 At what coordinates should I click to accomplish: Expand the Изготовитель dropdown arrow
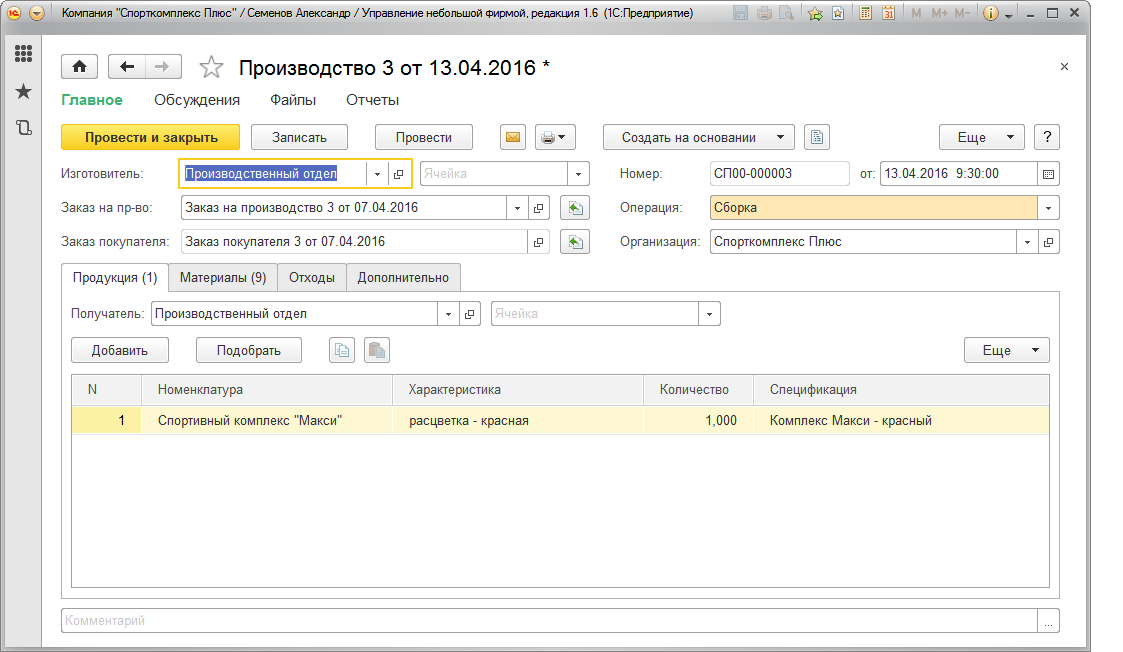[377, 174]
